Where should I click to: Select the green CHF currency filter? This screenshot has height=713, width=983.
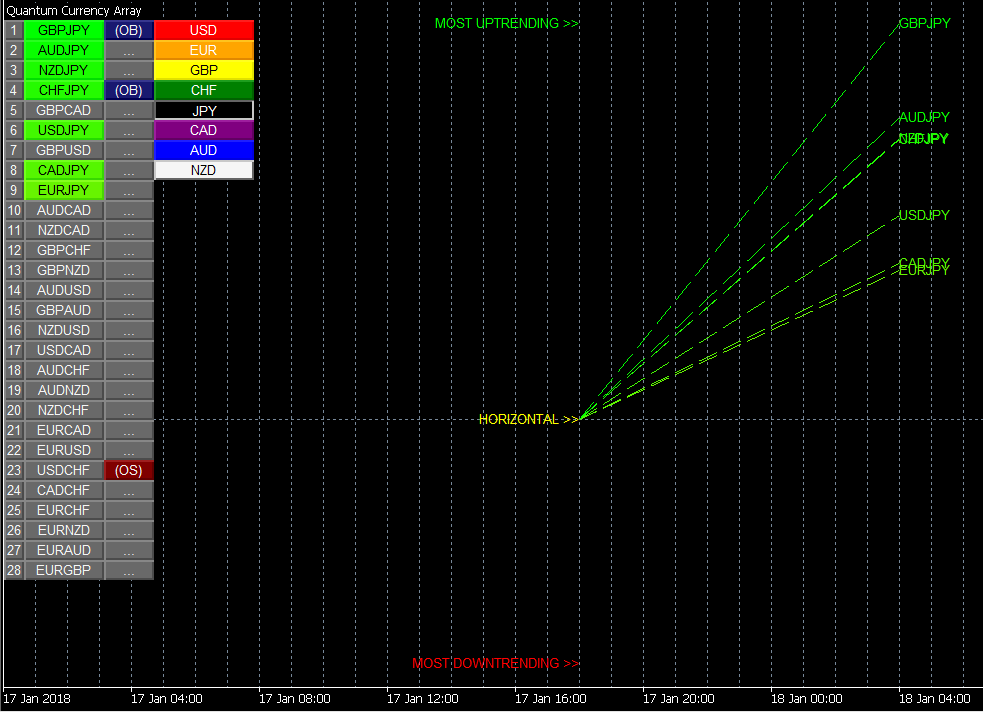(x=204, y=90)
